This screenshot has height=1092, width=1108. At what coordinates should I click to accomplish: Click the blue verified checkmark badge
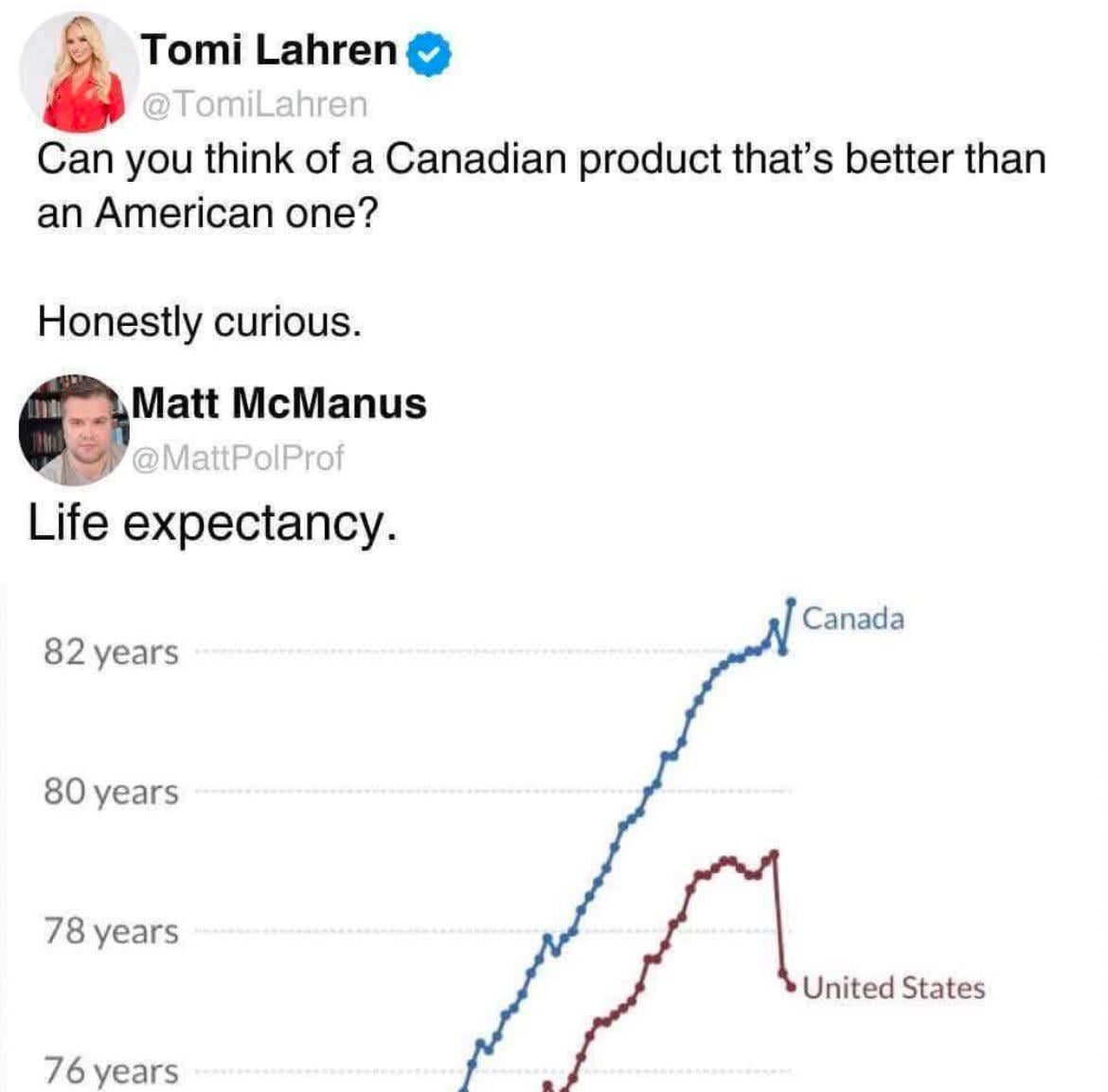point(429,53)
